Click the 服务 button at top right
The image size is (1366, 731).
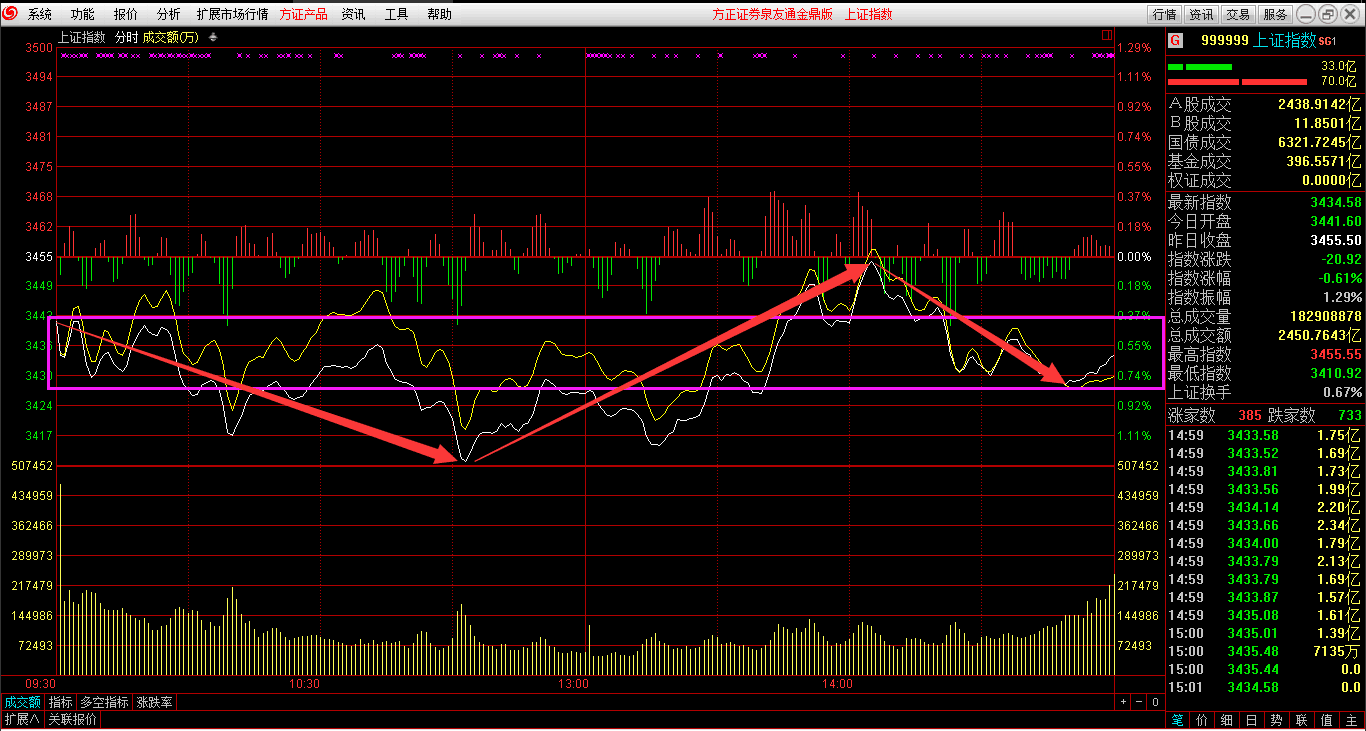pos(1275,14)
